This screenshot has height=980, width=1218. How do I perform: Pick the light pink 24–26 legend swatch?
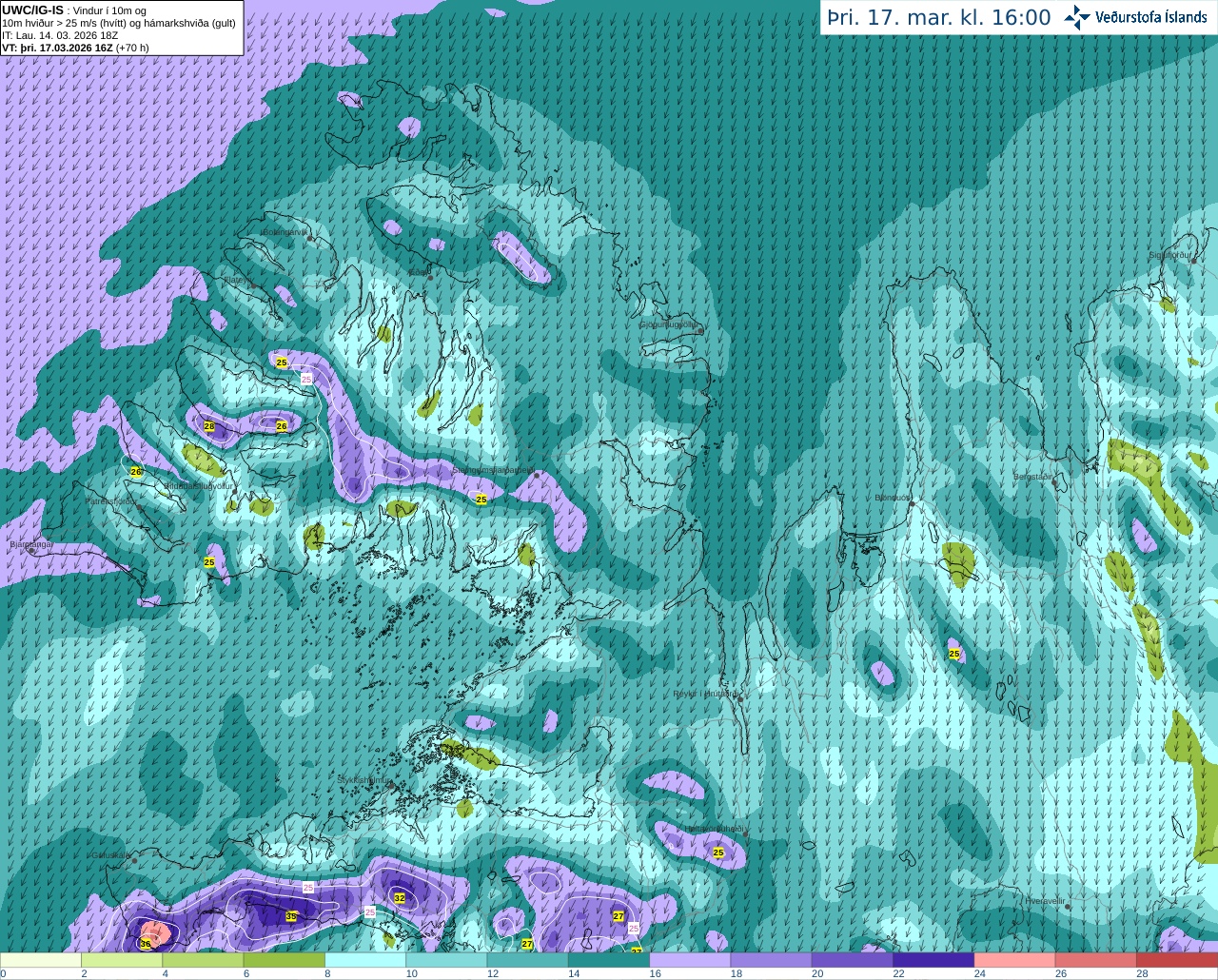[x=1015, y=960]
